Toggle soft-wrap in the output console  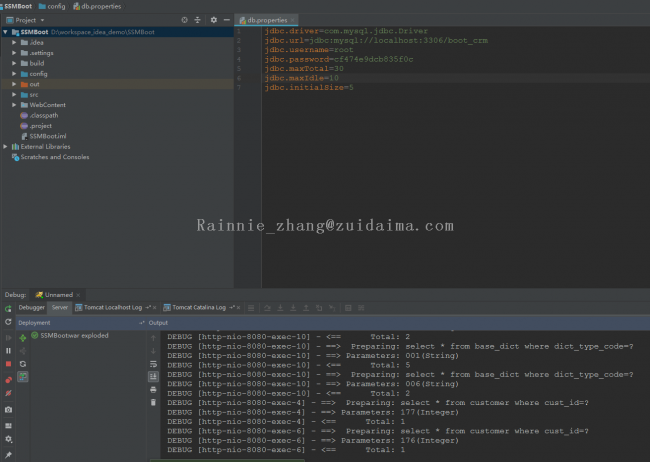(x=153, y=363)
